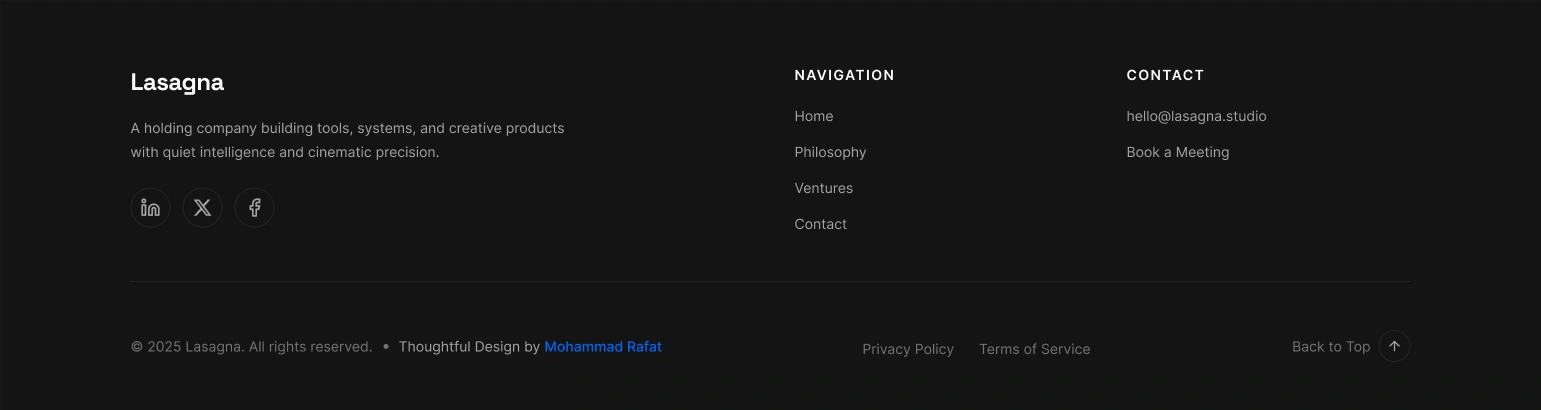Click the CONTACT column heading
1541x410 pixels.
[1165, 75]
